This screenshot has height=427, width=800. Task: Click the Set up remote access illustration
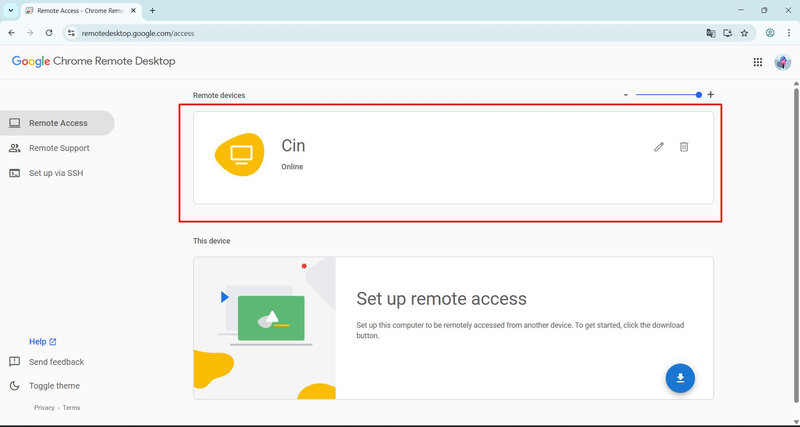[264, 328]
